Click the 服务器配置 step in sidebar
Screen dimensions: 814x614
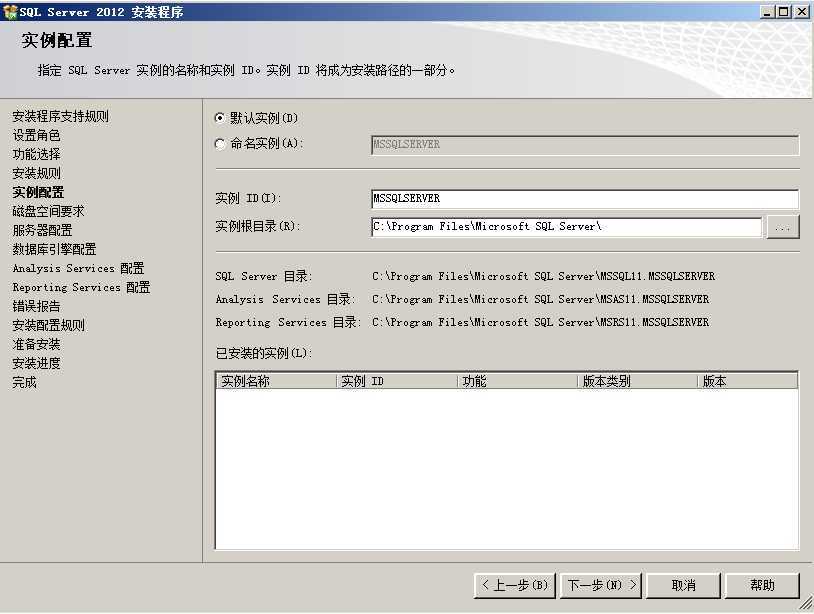click(x=42, y=230)
